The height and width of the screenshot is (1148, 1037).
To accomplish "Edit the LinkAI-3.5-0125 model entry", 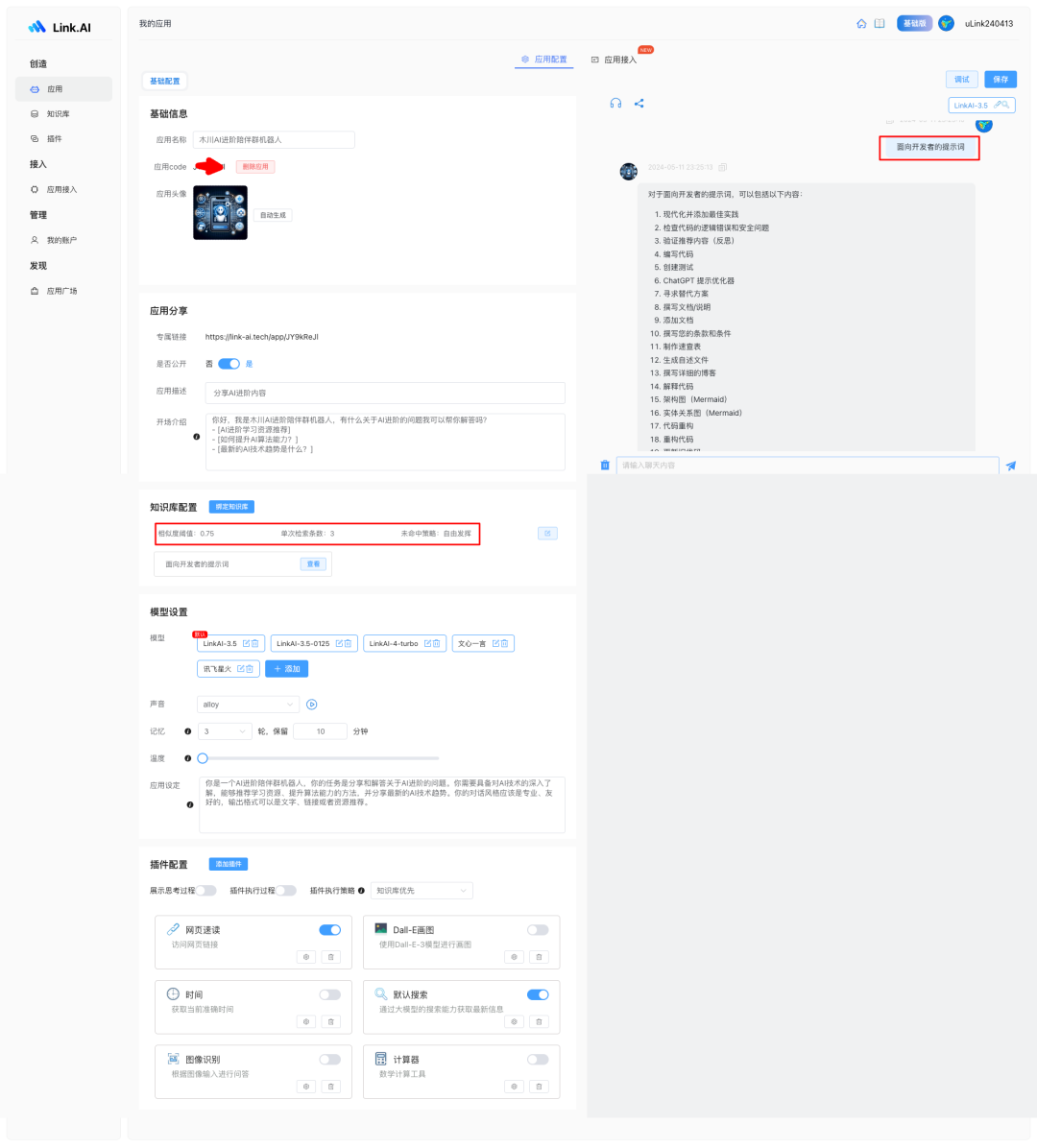I will 339,643.
